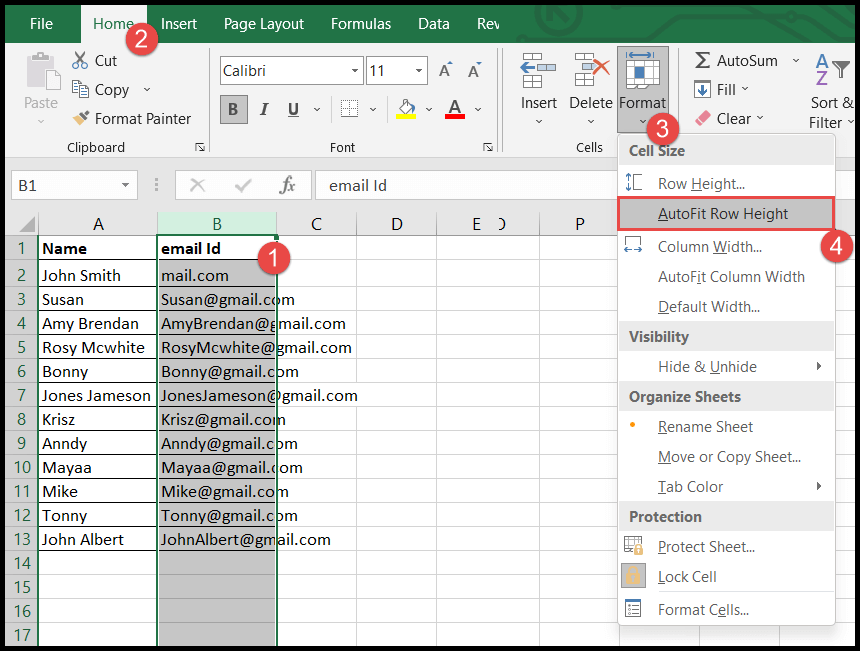This screenshot has width=860, height=651.
Task: Select column A header
Action: click(x=98, y=224)
